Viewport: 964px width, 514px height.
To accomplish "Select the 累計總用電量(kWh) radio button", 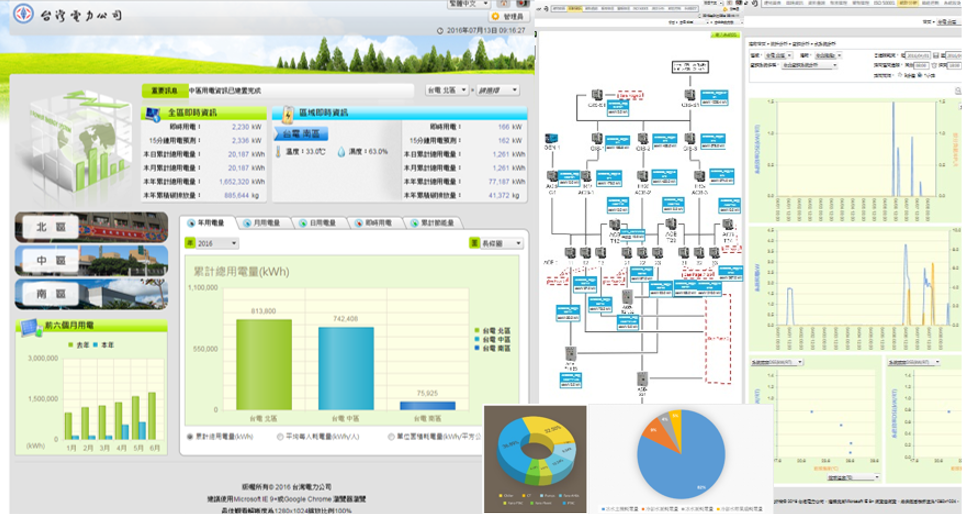I will 190,437.
